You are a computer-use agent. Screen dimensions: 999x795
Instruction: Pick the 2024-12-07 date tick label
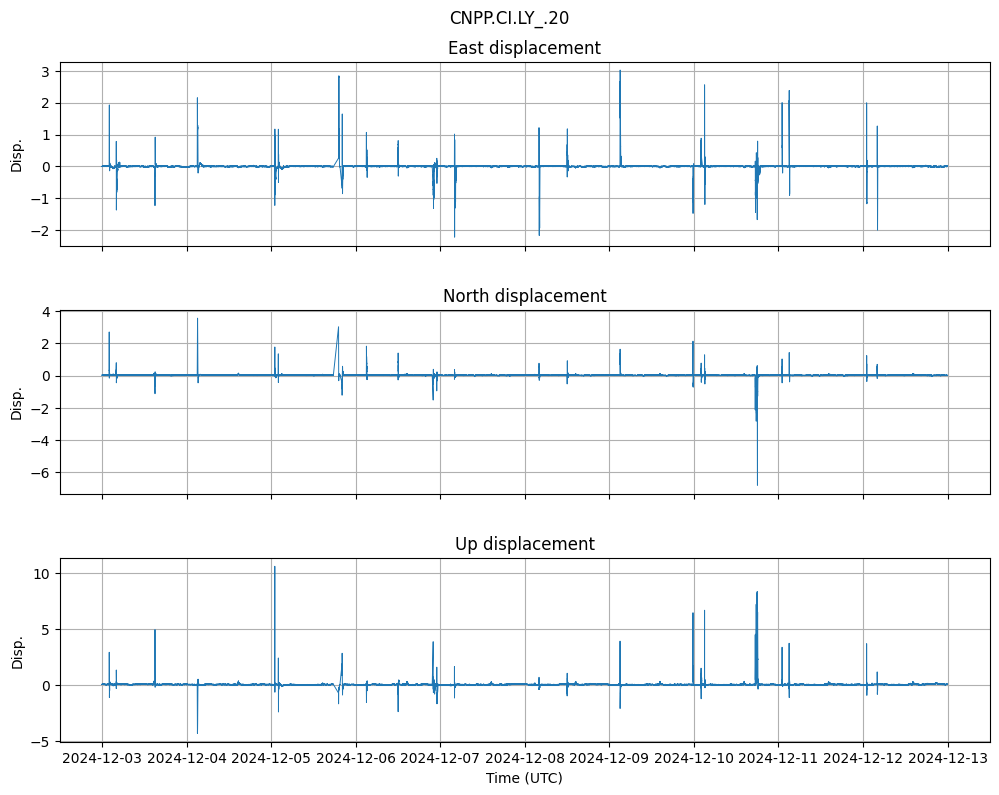click(440, 759)
